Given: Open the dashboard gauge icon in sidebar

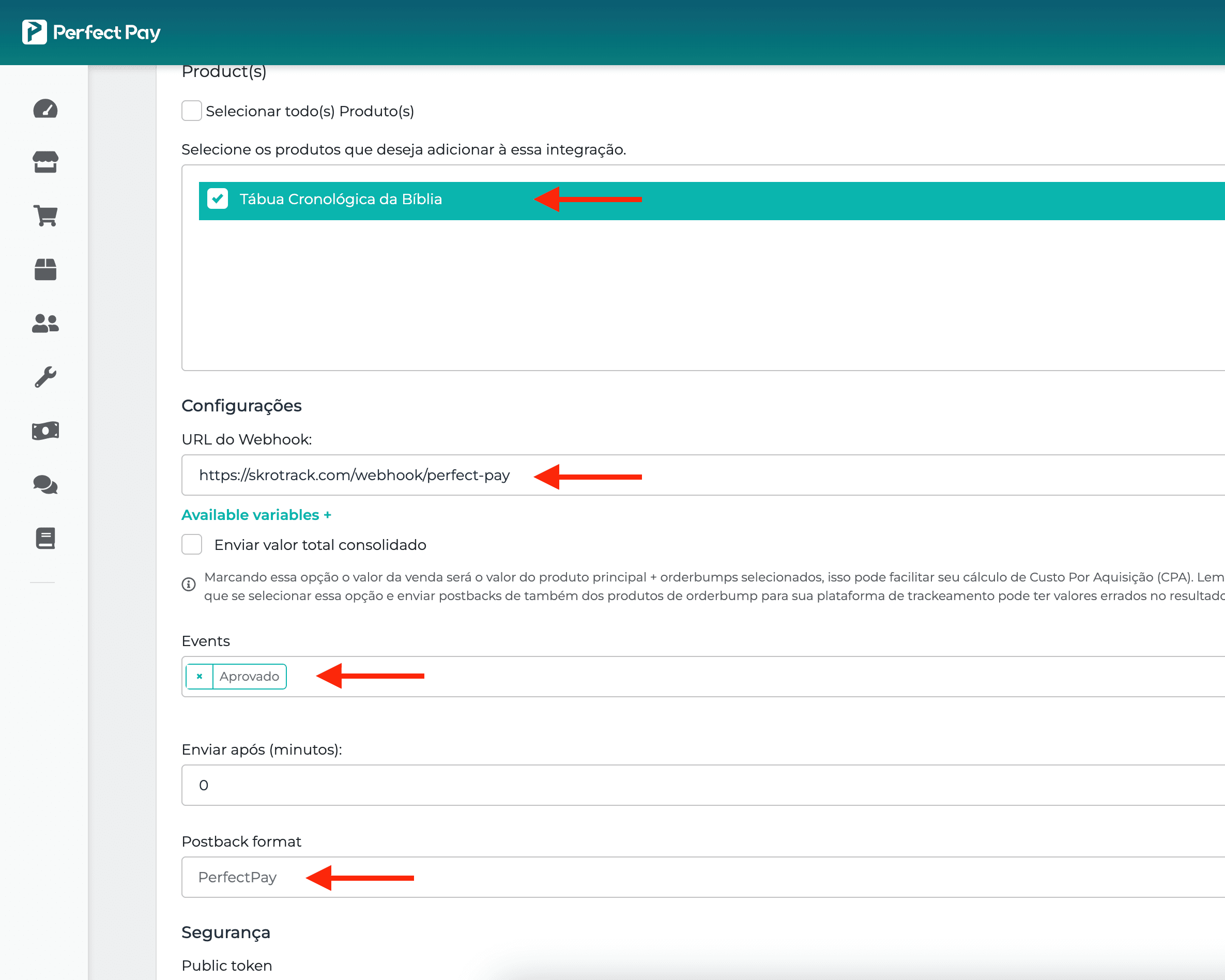Looking at the screenshot, I should (45, 109).
